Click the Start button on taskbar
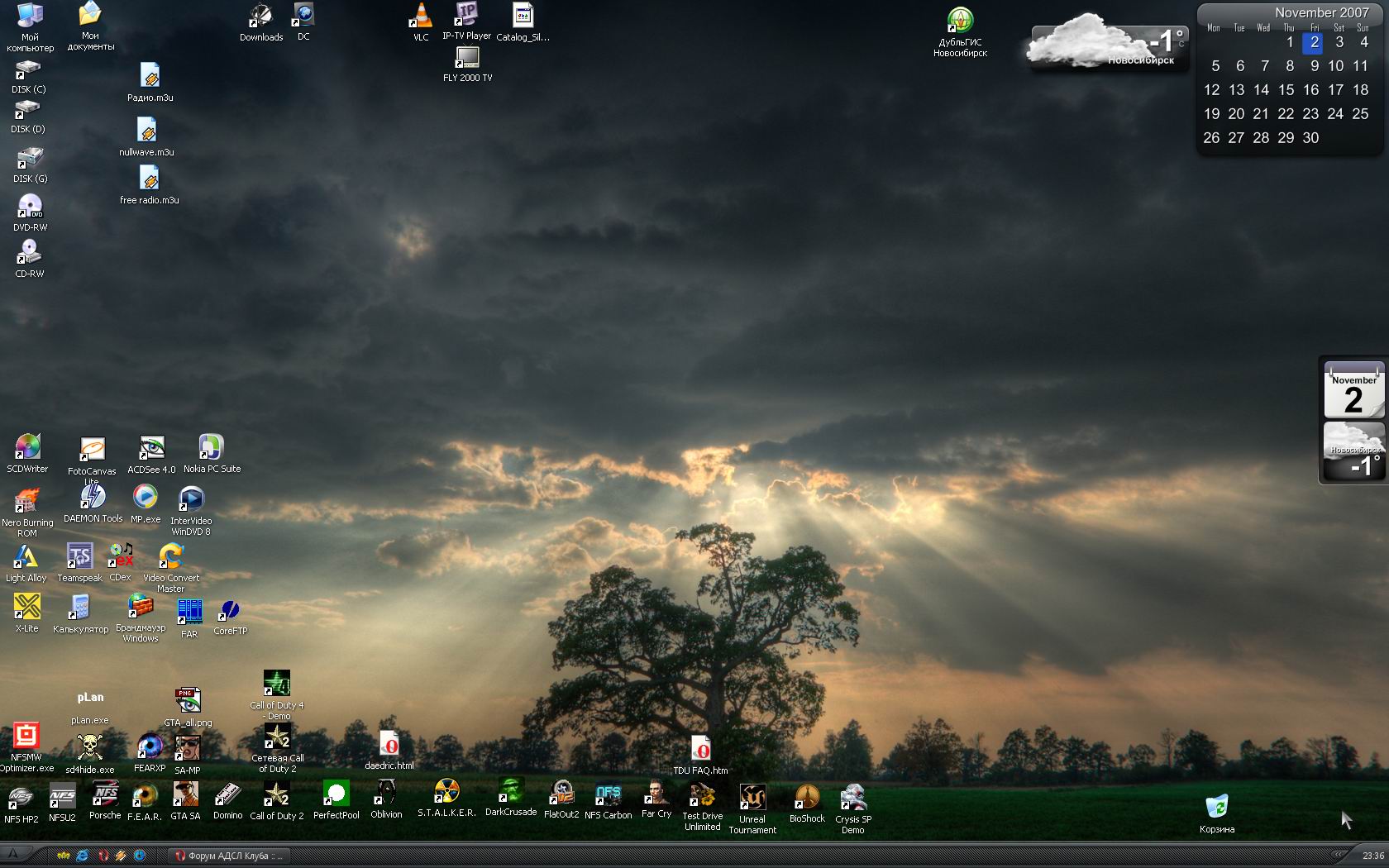This screenshot has width=1389, height=868. pos(14,856)
